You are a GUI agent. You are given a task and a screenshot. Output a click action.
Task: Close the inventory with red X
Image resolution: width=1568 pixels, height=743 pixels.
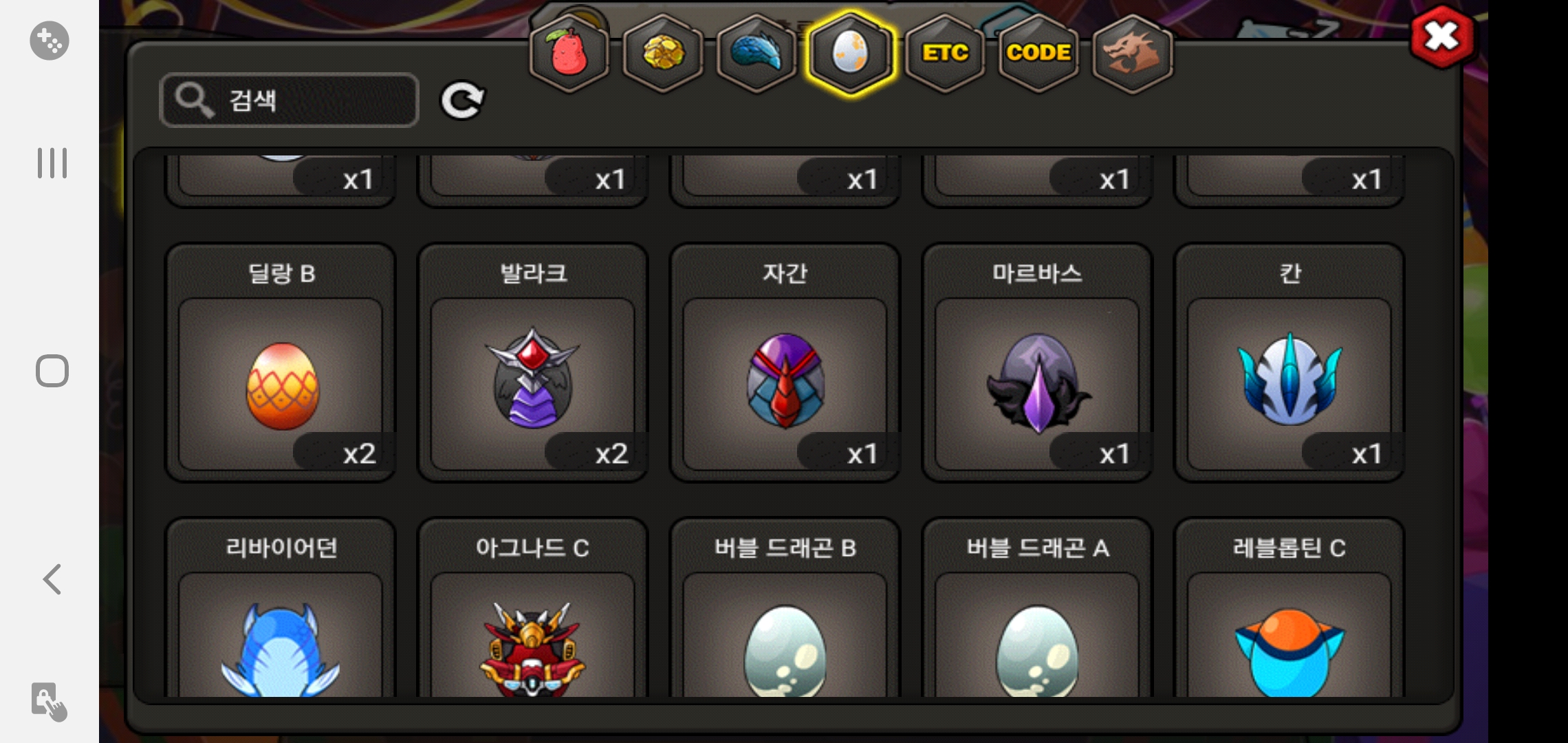pos(1441,36)
